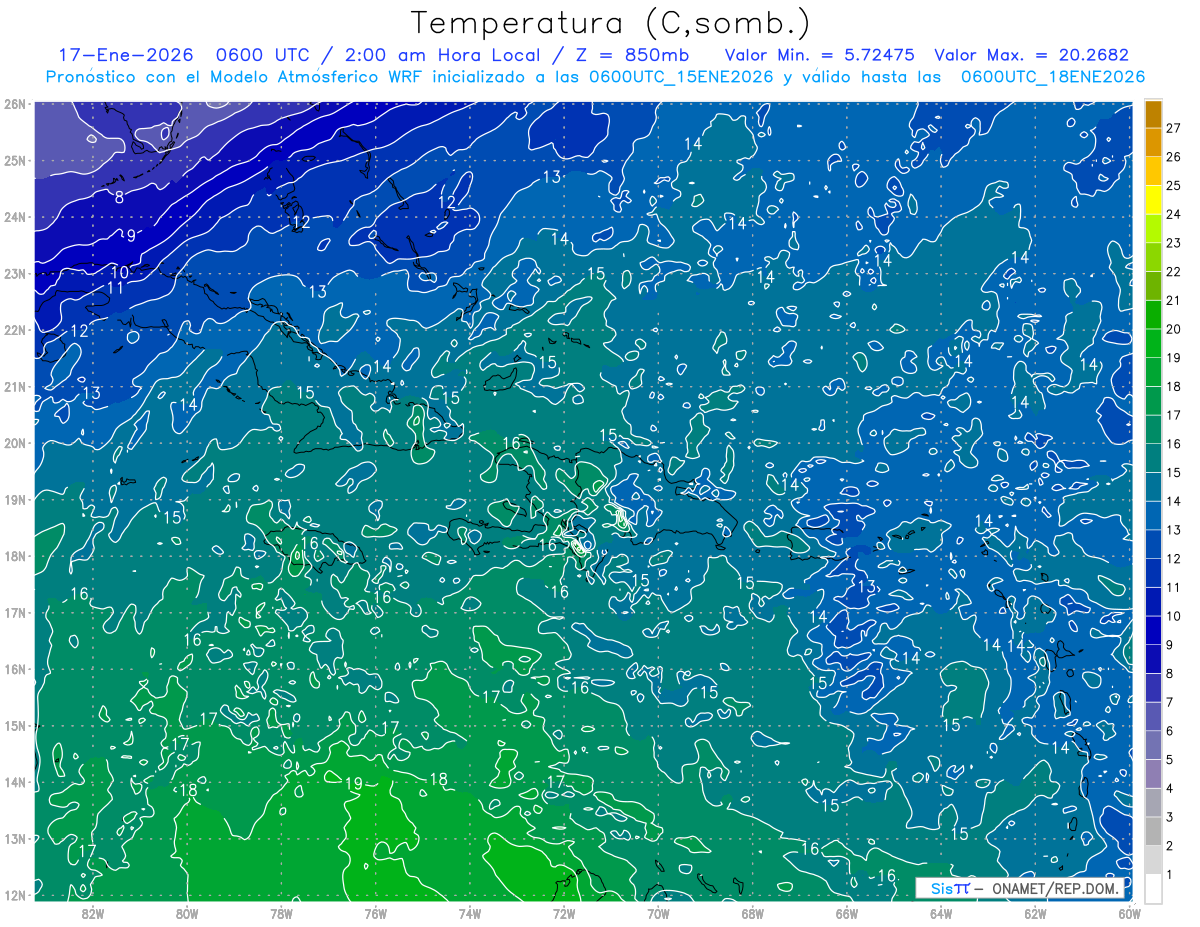
Task: Click the 70W longitude axis label
Action: [658, 913]
